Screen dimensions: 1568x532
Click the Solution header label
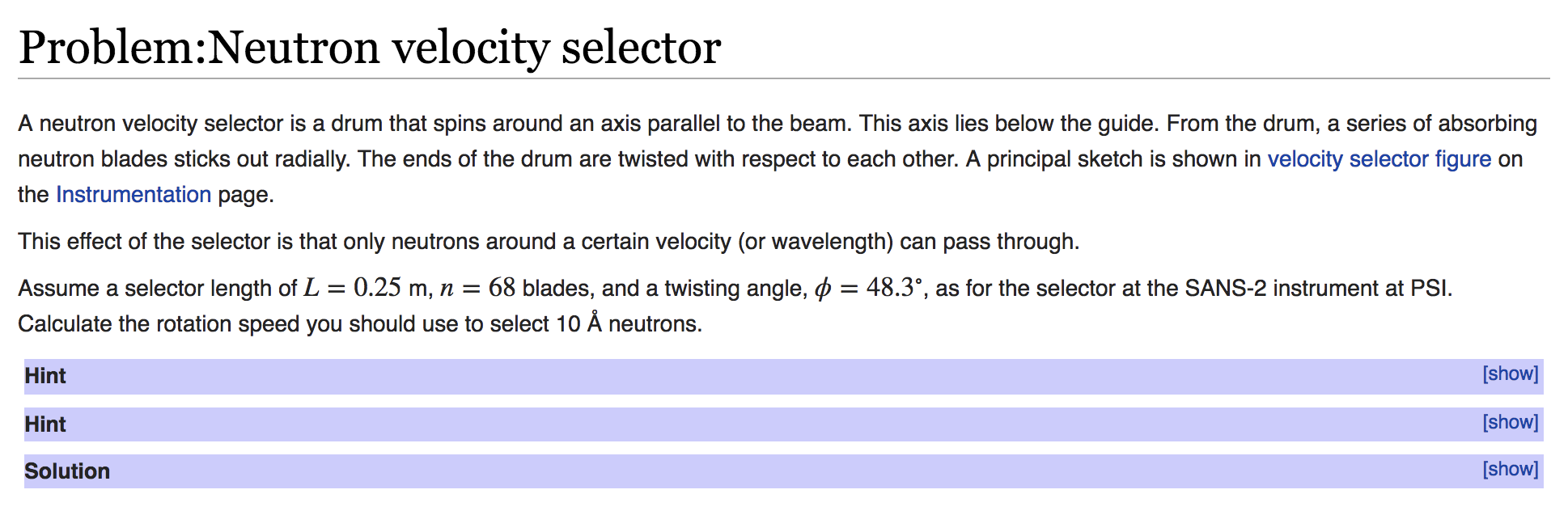(67, 471)
